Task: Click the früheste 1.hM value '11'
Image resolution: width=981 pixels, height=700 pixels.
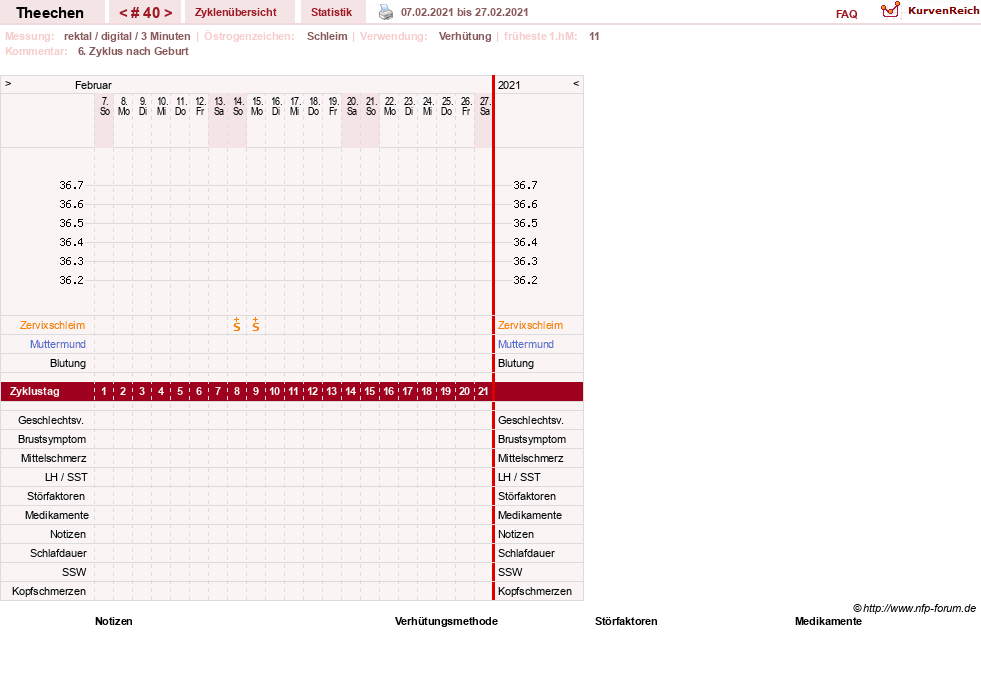Action: tap(594, 36)
